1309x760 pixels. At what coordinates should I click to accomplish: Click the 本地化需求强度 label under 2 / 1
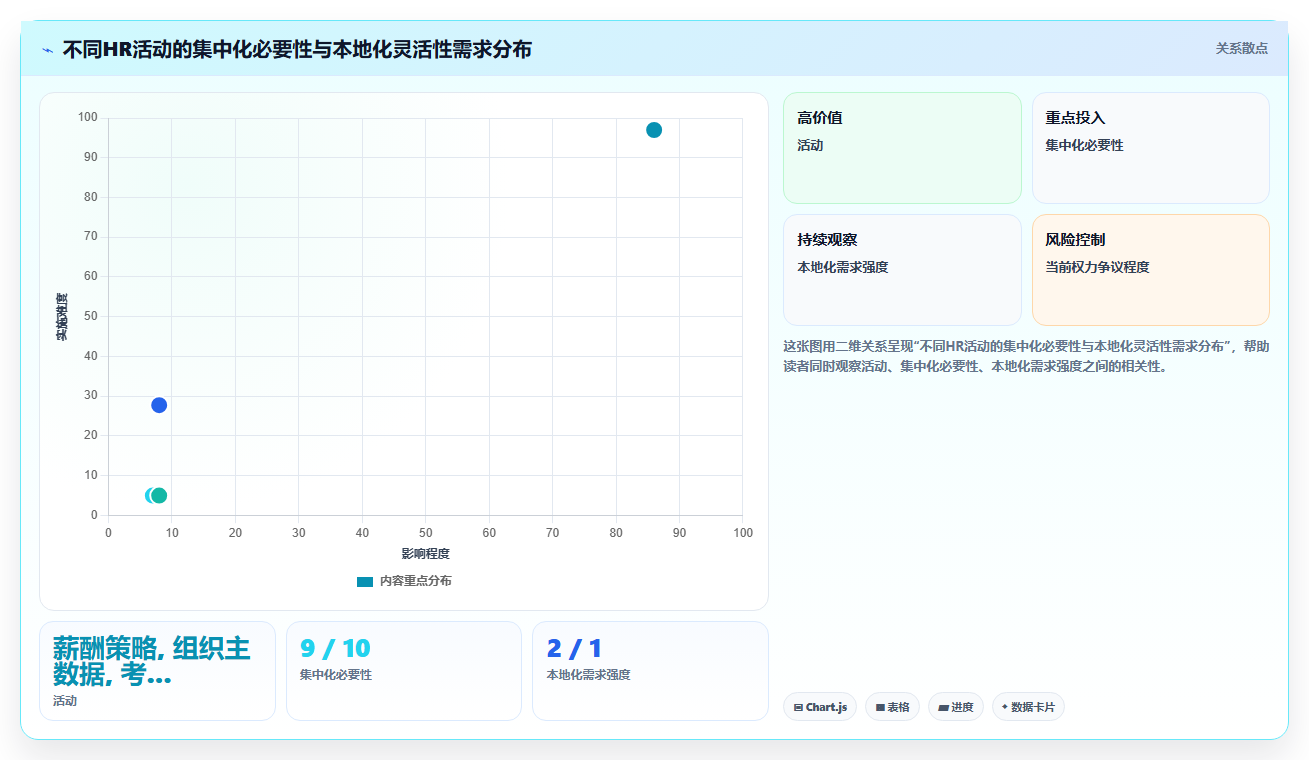(x=588, y=675)
